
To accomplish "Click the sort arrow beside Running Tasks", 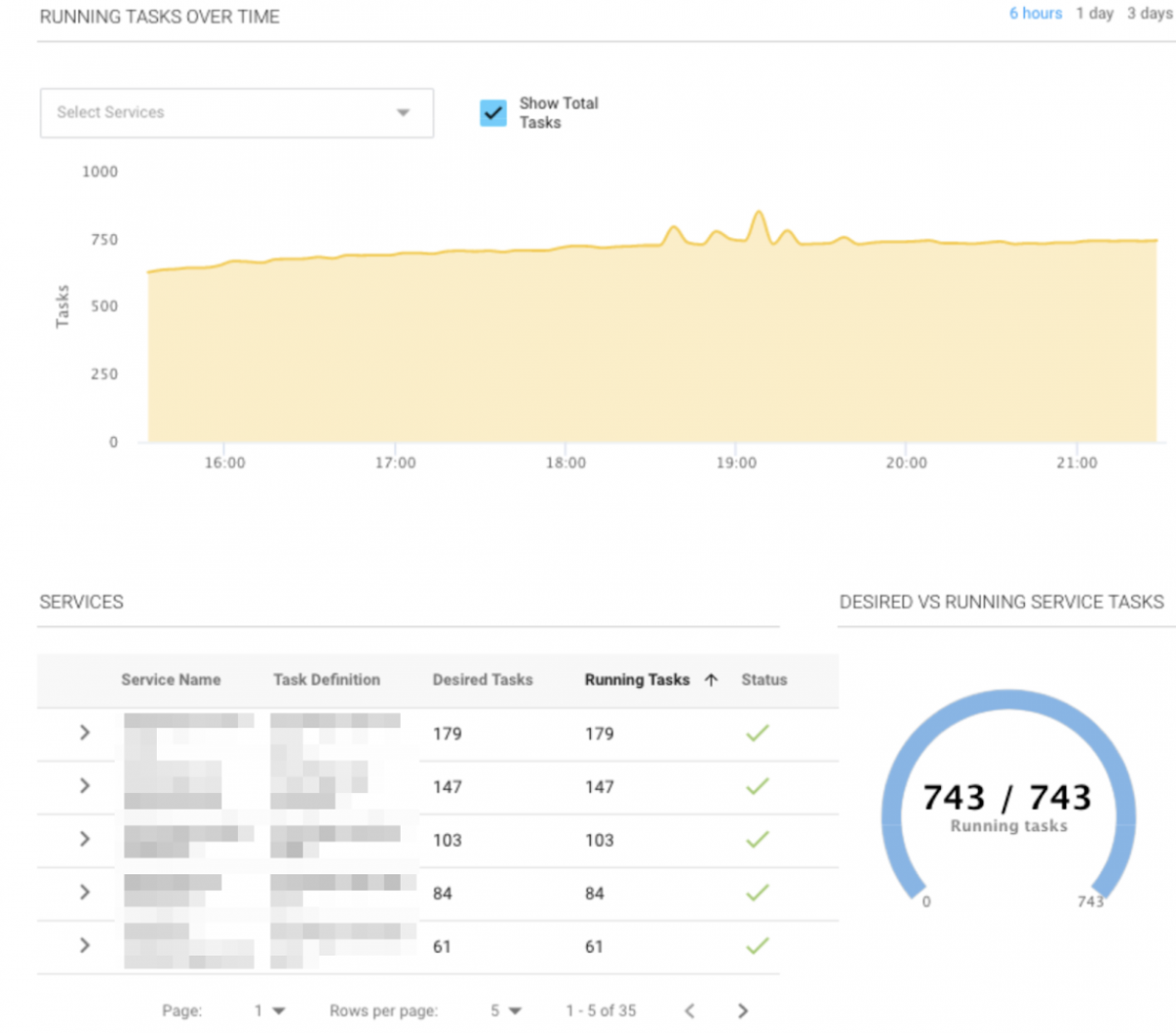I will [x=711, y=680].
